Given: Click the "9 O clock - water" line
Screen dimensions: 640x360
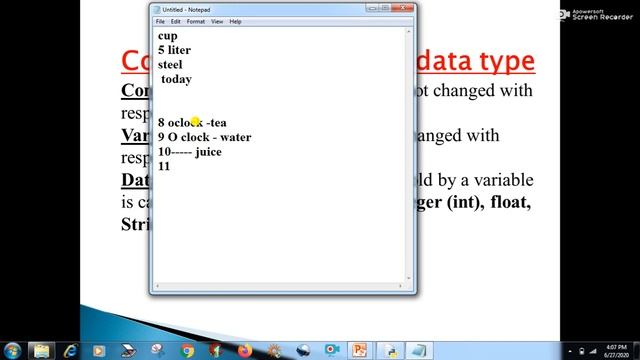Looking at the screenshot, I should pyautogui.click(x=204, y=137).
